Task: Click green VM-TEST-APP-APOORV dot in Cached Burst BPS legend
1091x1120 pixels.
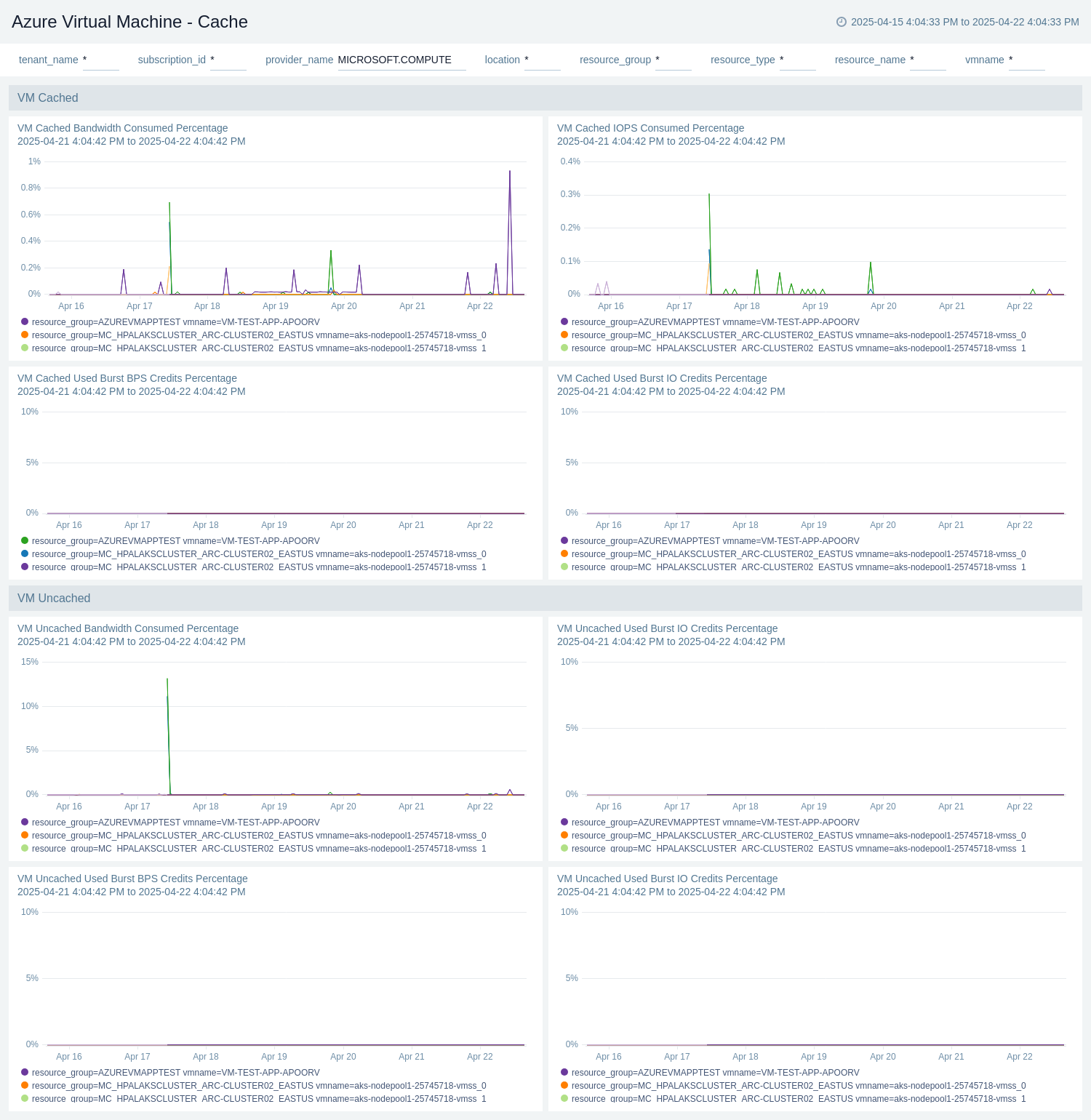Action: 25,540
